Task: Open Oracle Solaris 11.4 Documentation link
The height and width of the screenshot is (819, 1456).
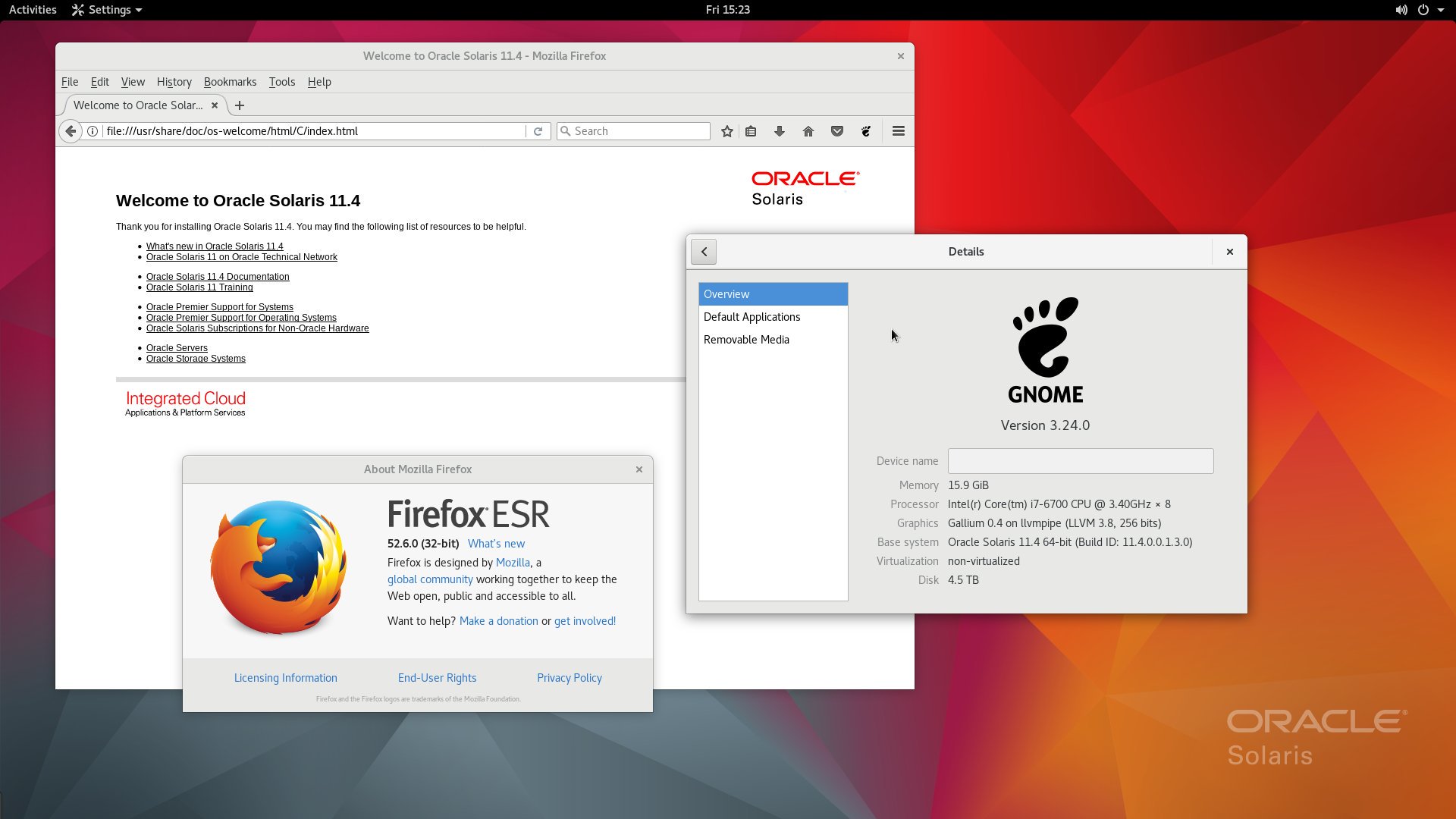Action: pyautogui.click(x=218, y=277)
